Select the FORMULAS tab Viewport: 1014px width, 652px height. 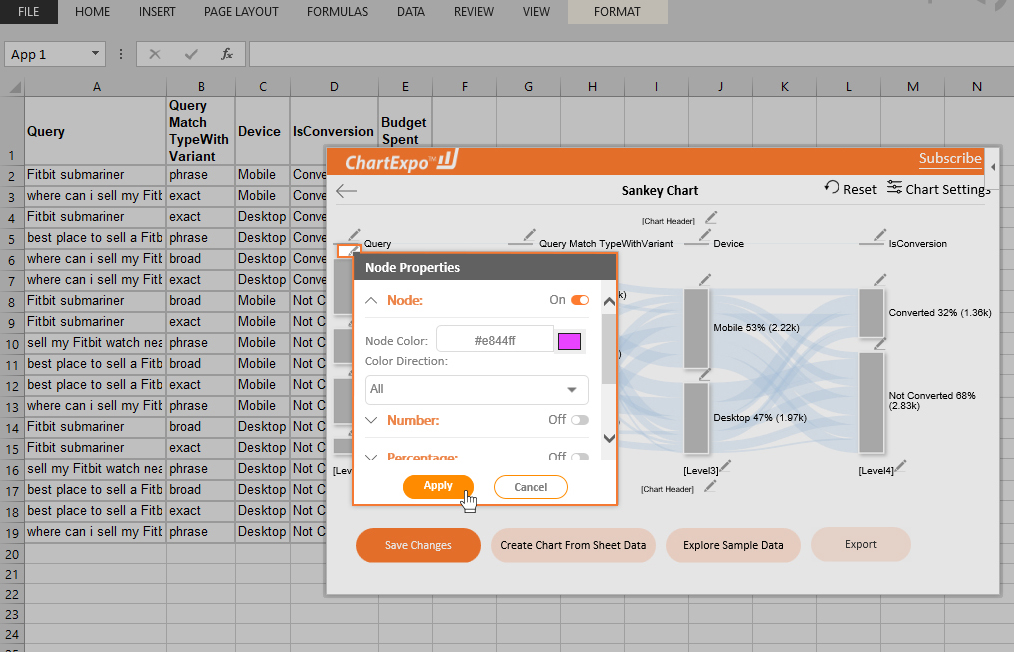tap(338, 12)
